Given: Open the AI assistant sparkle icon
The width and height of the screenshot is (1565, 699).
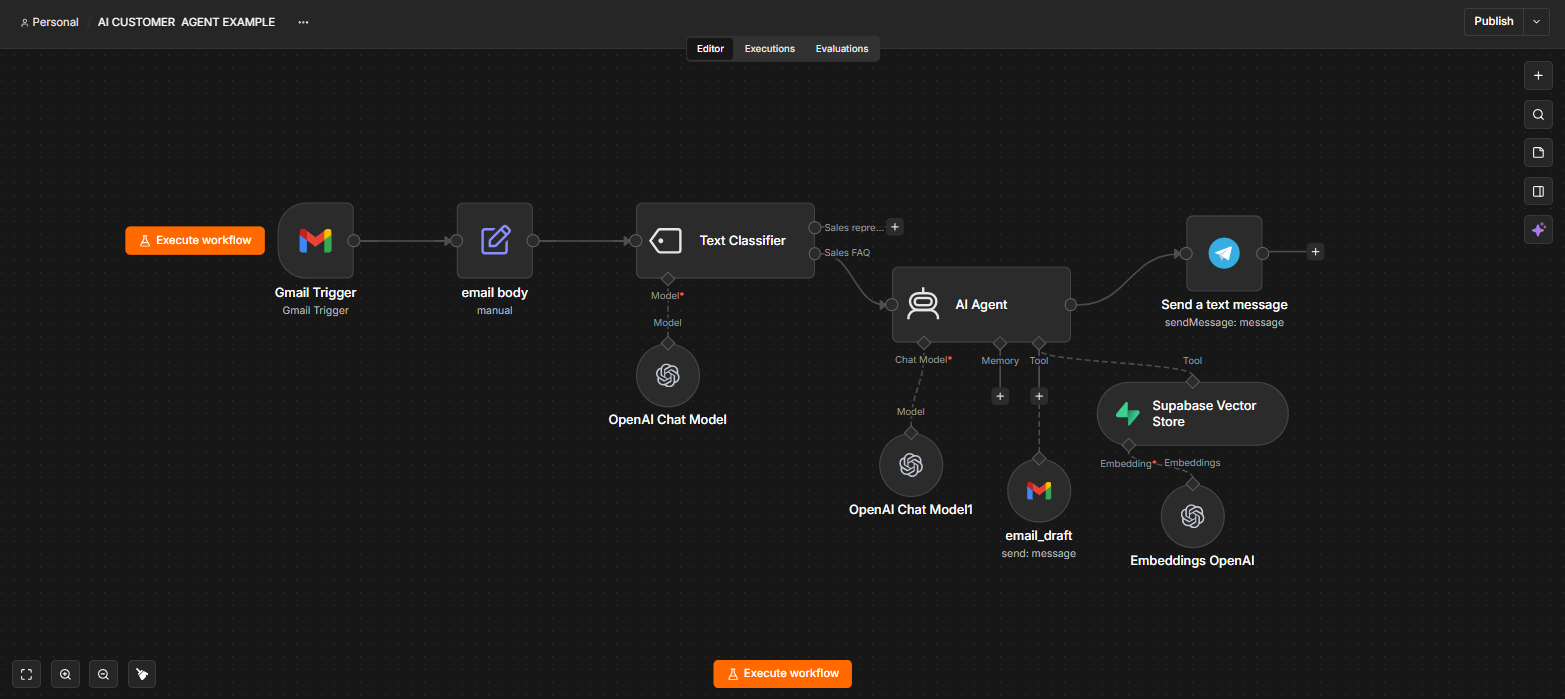Looking at the screenshot, I should point(1538,229).
